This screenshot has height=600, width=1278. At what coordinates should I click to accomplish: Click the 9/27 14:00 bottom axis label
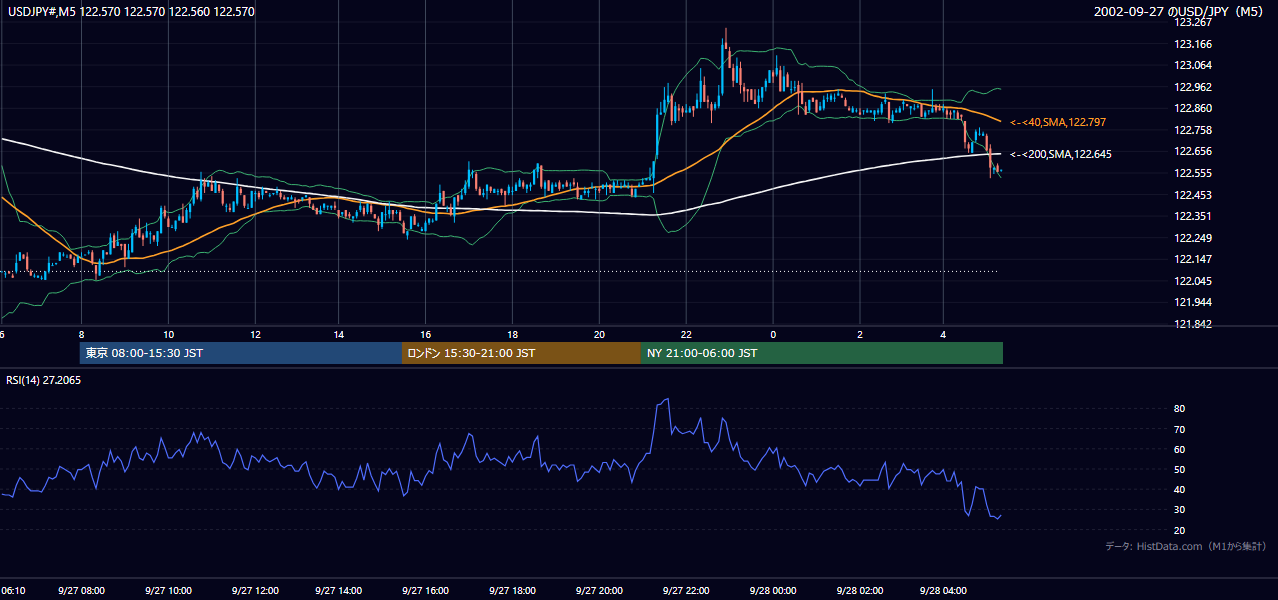pos(341,591)
